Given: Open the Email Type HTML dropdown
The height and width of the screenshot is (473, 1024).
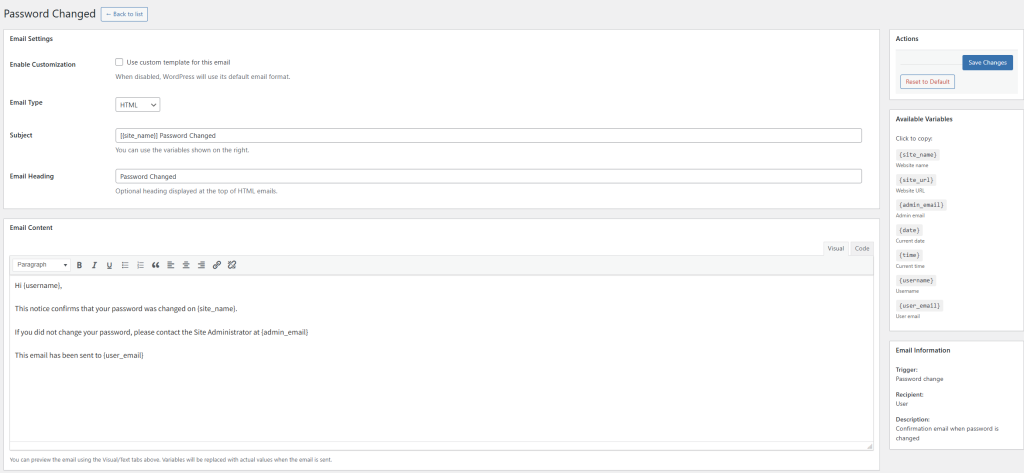Looking at the screenshot, I should [x=138, y=105].
